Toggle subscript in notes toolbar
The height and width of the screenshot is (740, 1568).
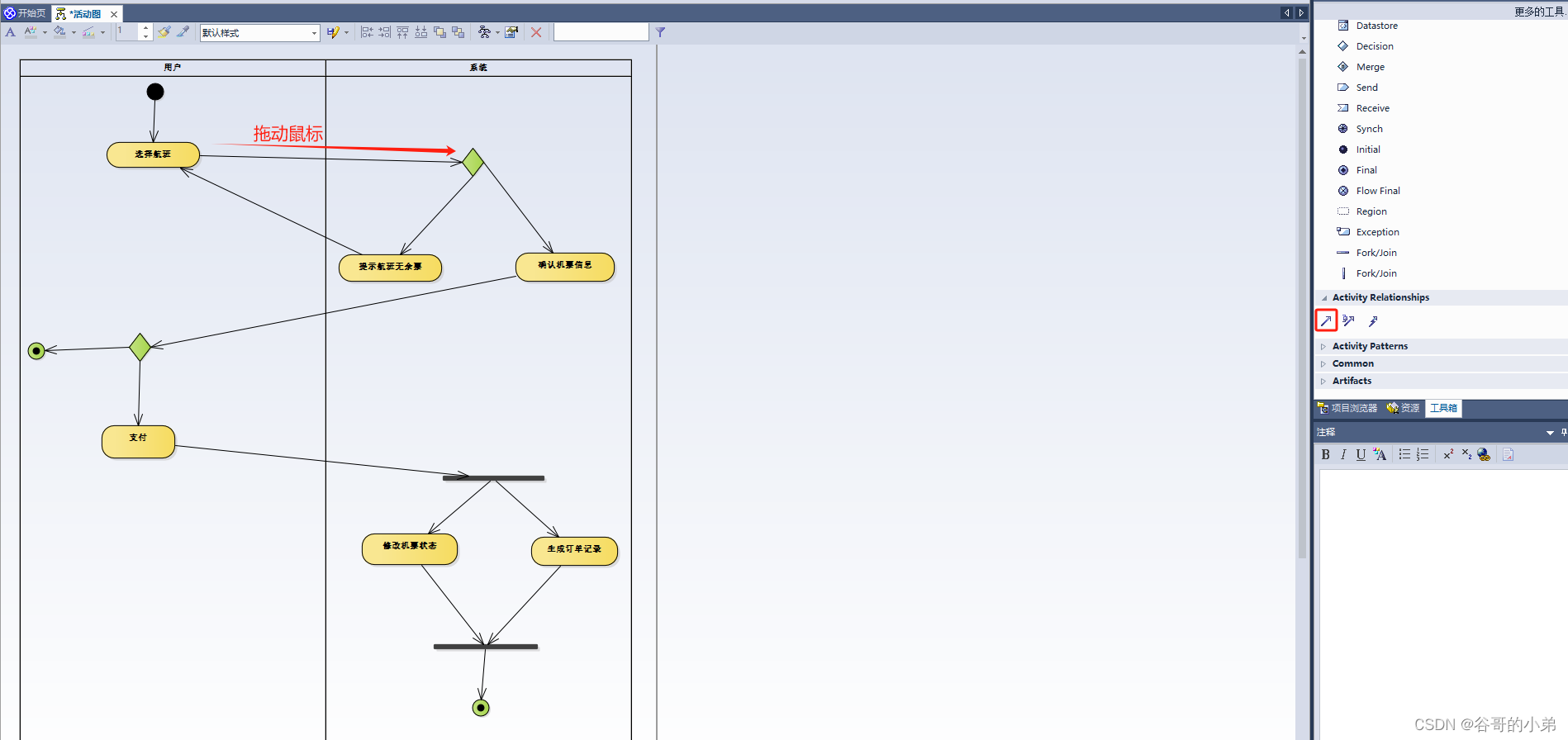click(1466, 454)
